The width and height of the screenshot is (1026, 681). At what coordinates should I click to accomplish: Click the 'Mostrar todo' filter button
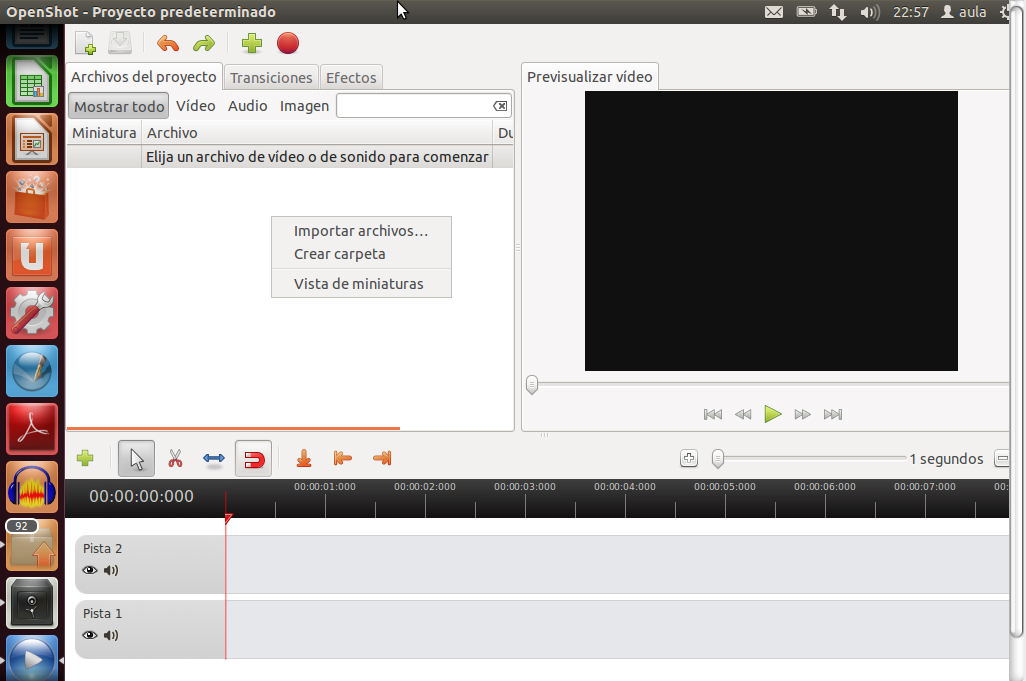coord(119,106)
